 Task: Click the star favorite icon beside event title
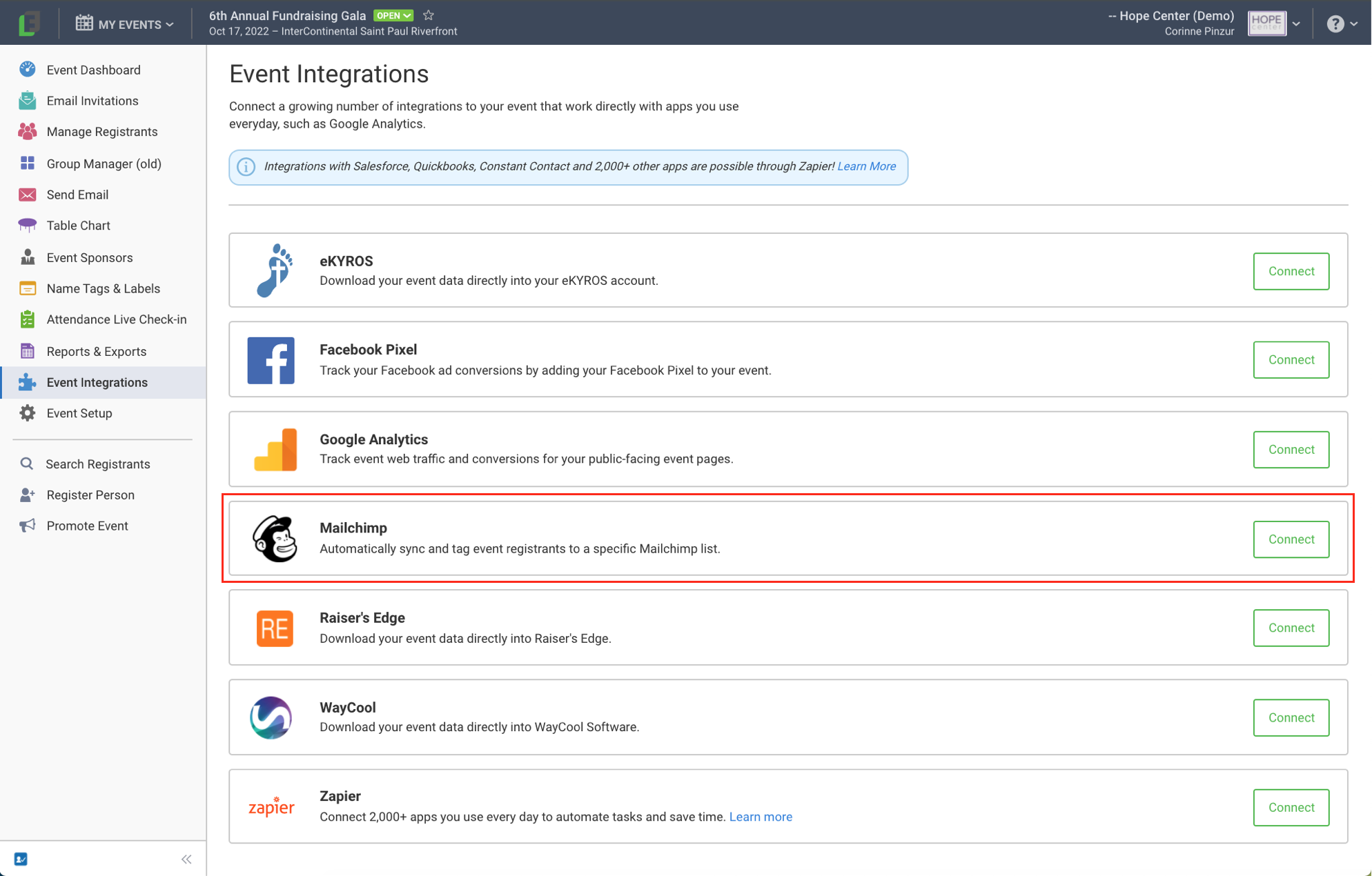coord(429,15)
